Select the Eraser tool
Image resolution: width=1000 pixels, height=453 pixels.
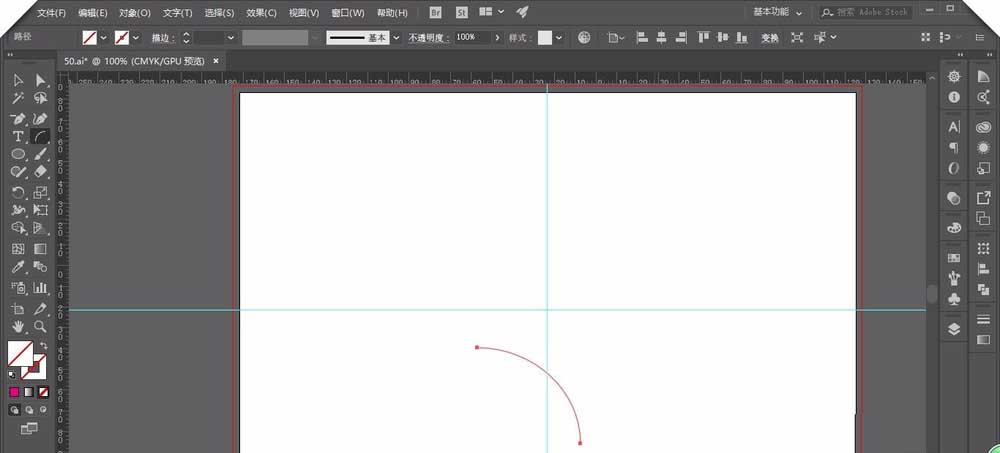tap(40, 172)
